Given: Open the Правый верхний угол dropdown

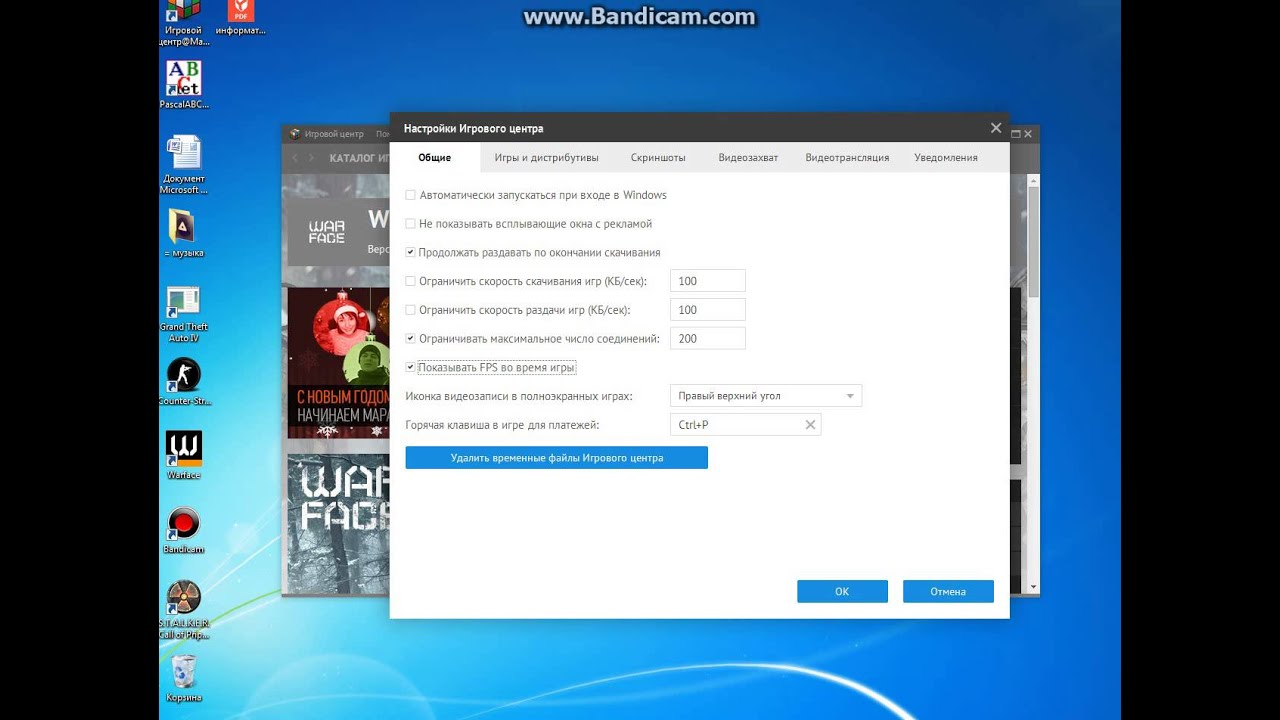Looking at the screenshot, I should point(766,396).
